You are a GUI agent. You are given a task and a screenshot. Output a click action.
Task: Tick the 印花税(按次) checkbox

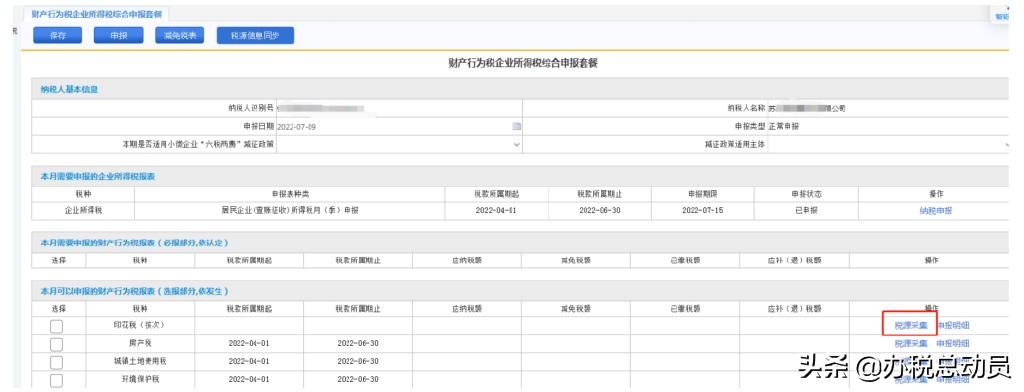coord(57,325)
